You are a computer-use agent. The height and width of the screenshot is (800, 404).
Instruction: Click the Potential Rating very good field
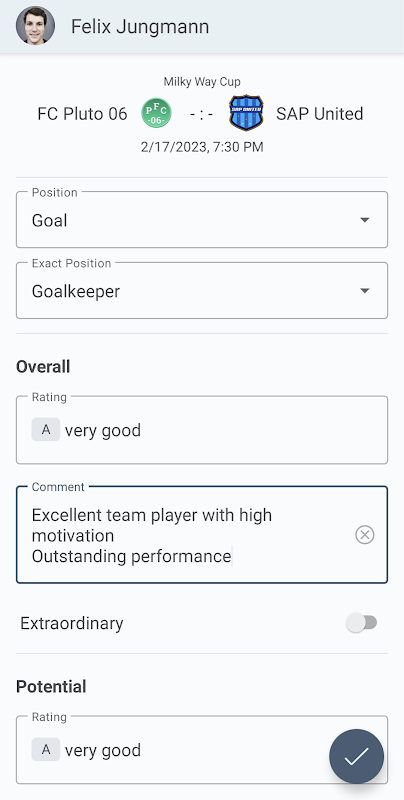202,750
